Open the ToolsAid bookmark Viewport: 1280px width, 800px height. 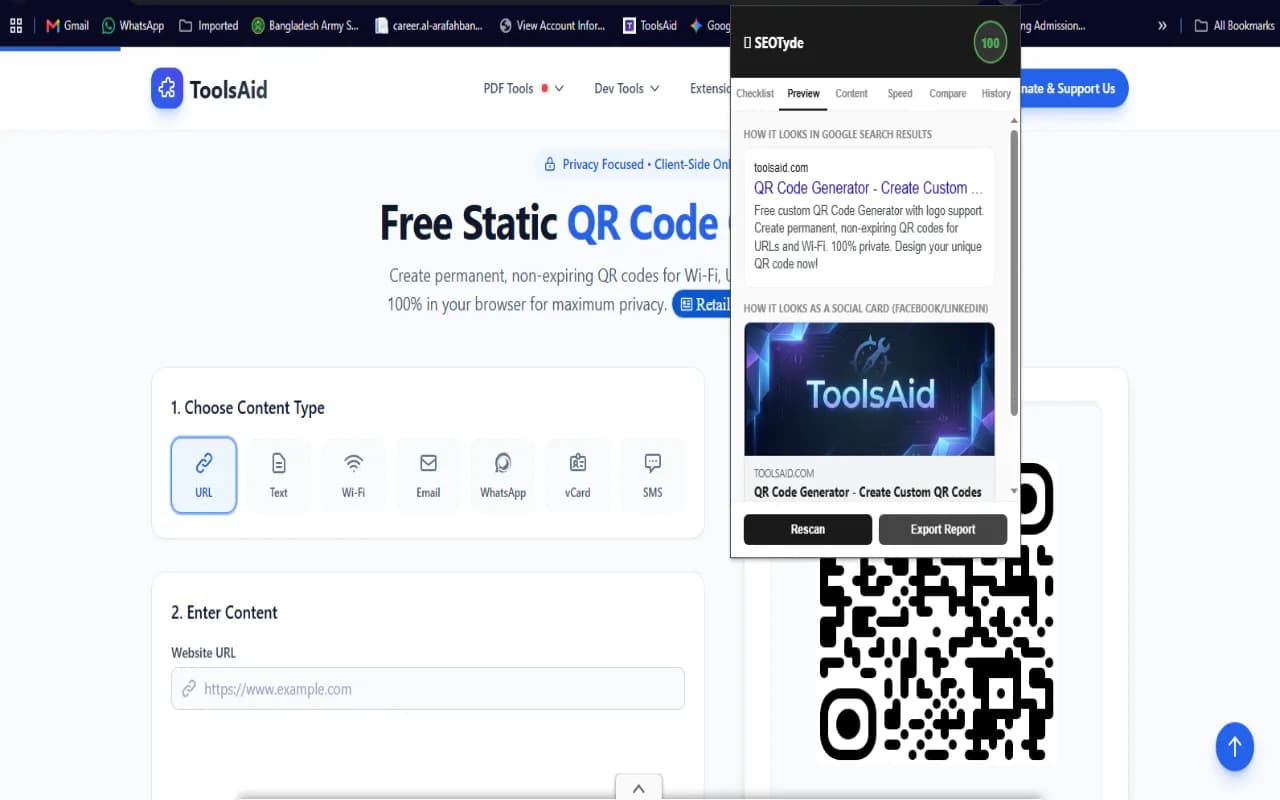pyautogui.click(x=649, y=25)
